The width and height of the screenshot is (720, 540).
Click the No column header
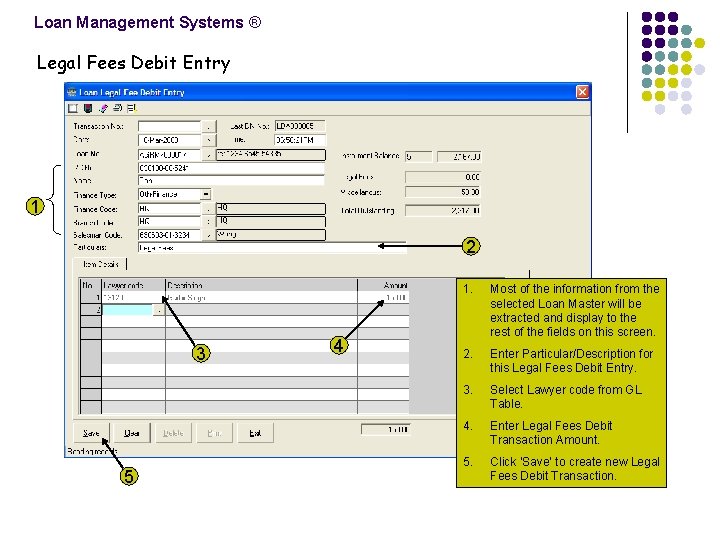coord(90,285)
